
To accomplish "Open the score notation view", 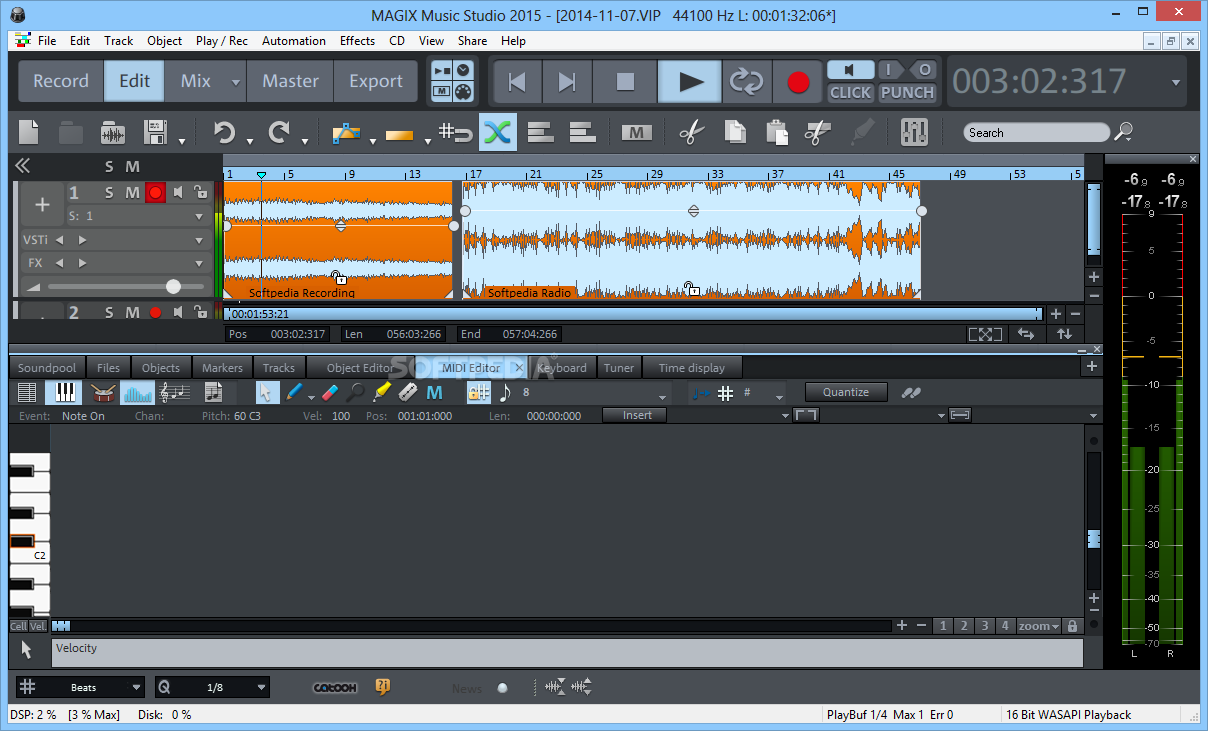I will (175, 392).
